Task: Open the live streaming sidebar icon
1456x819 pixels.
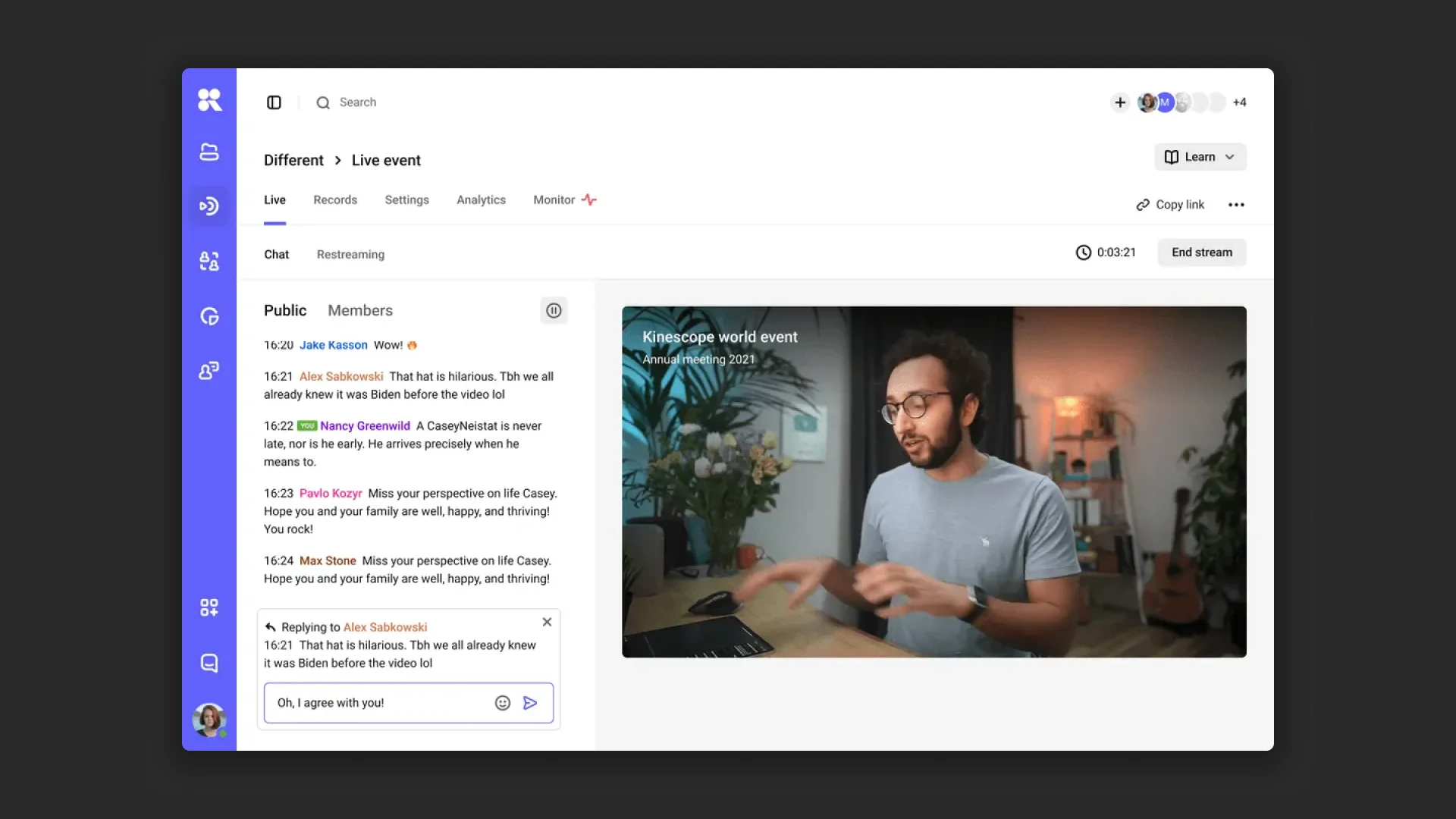Action: pos(209,206)
